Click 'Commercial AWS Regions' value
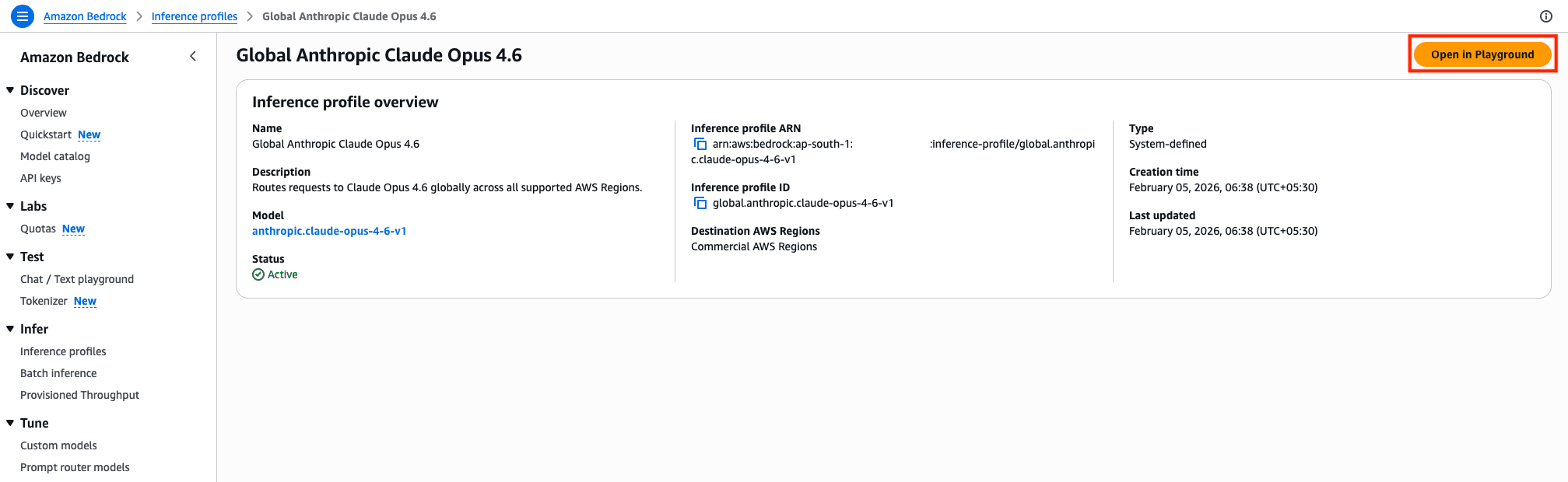Screen dimensions: 1568x482 point(754,246)
